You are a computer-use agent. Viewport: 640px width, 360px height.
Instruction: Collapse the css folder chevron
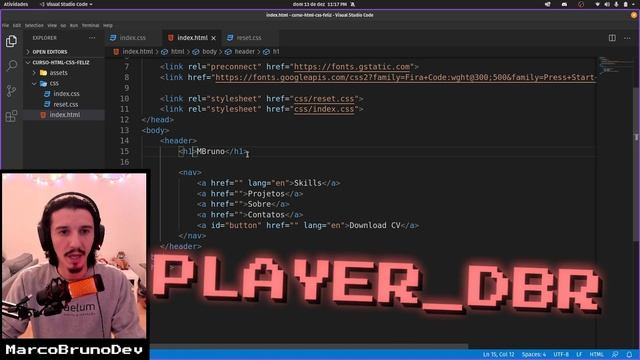click(34, 83)
